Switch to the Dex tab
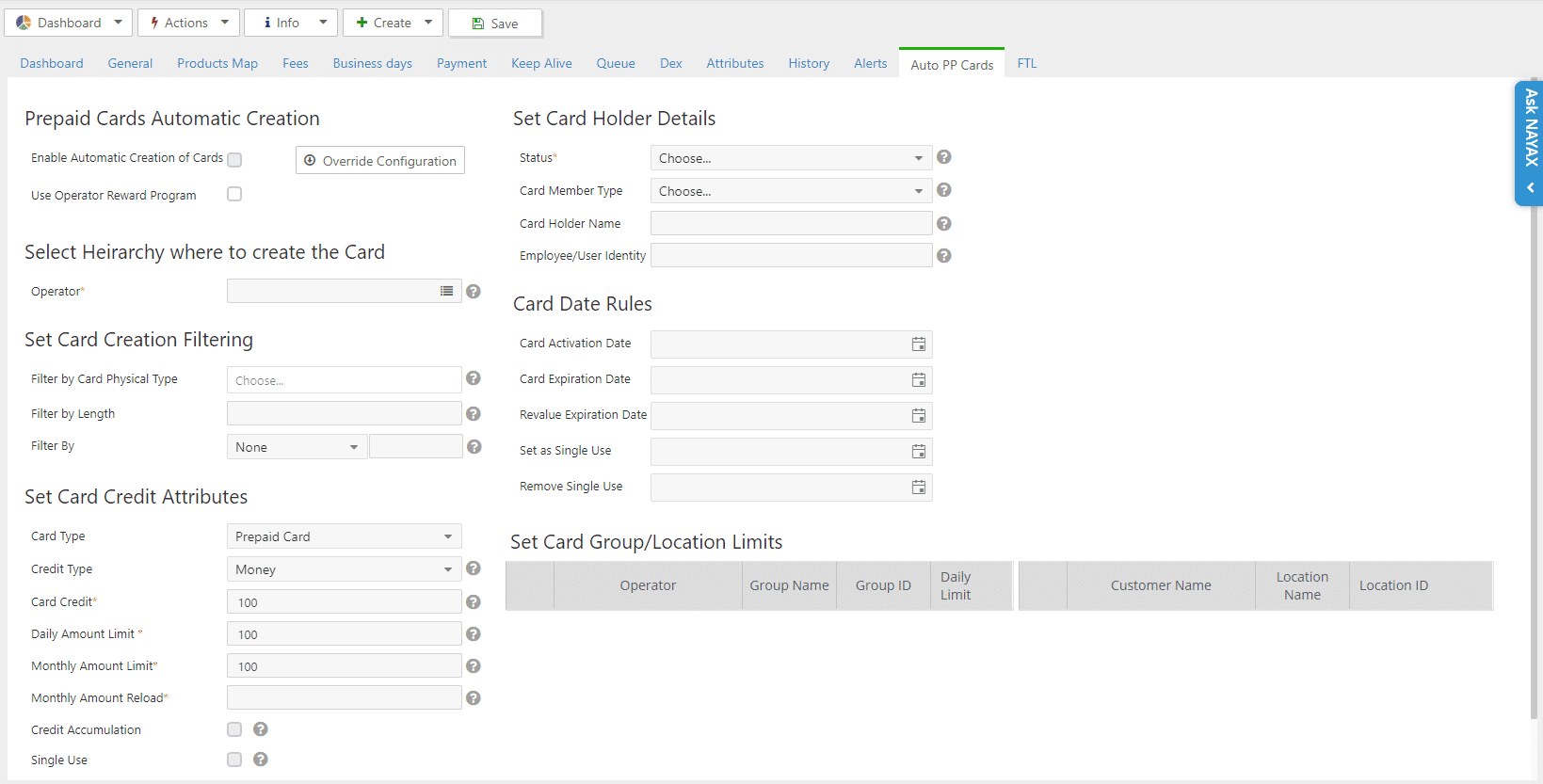The width and height of the screenshot is (1543, 784). [x=670, y=63]
